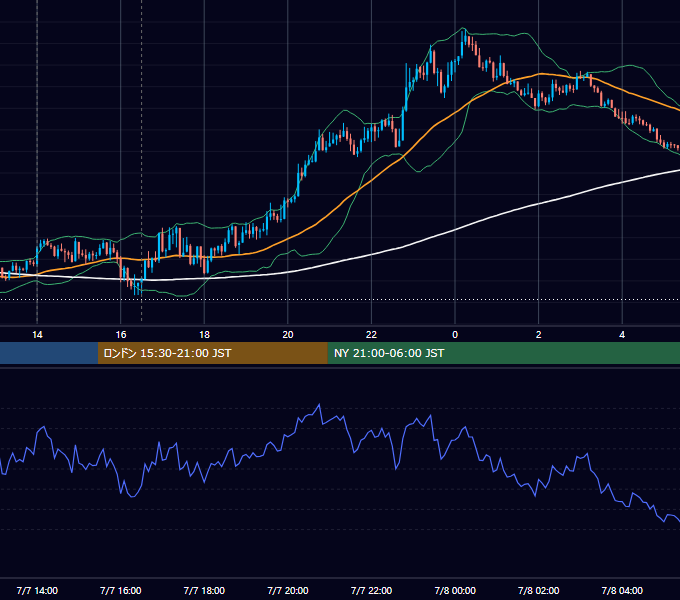Image resolution: width=680 pixels, height=600 pixels.
Task: Click the 14 hour axis label
Action: click(37, 335)
